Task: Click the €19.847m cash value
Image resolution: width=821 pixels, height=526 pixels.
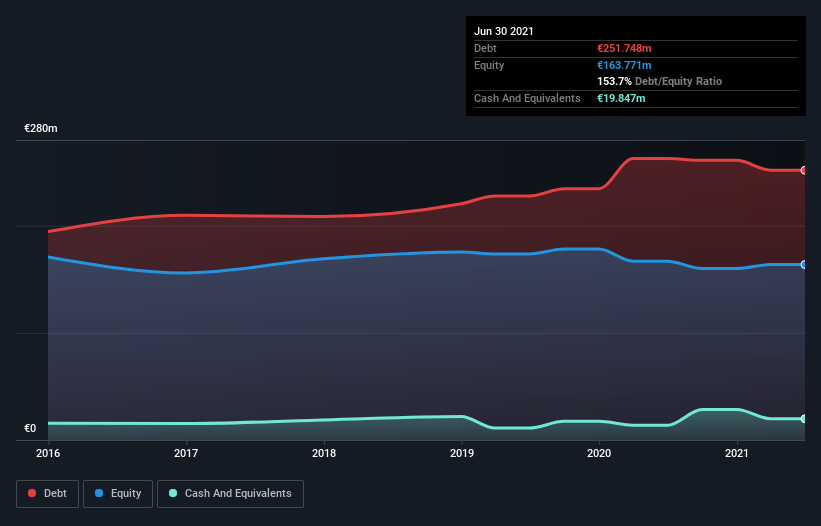Action: tap(621, 98)
